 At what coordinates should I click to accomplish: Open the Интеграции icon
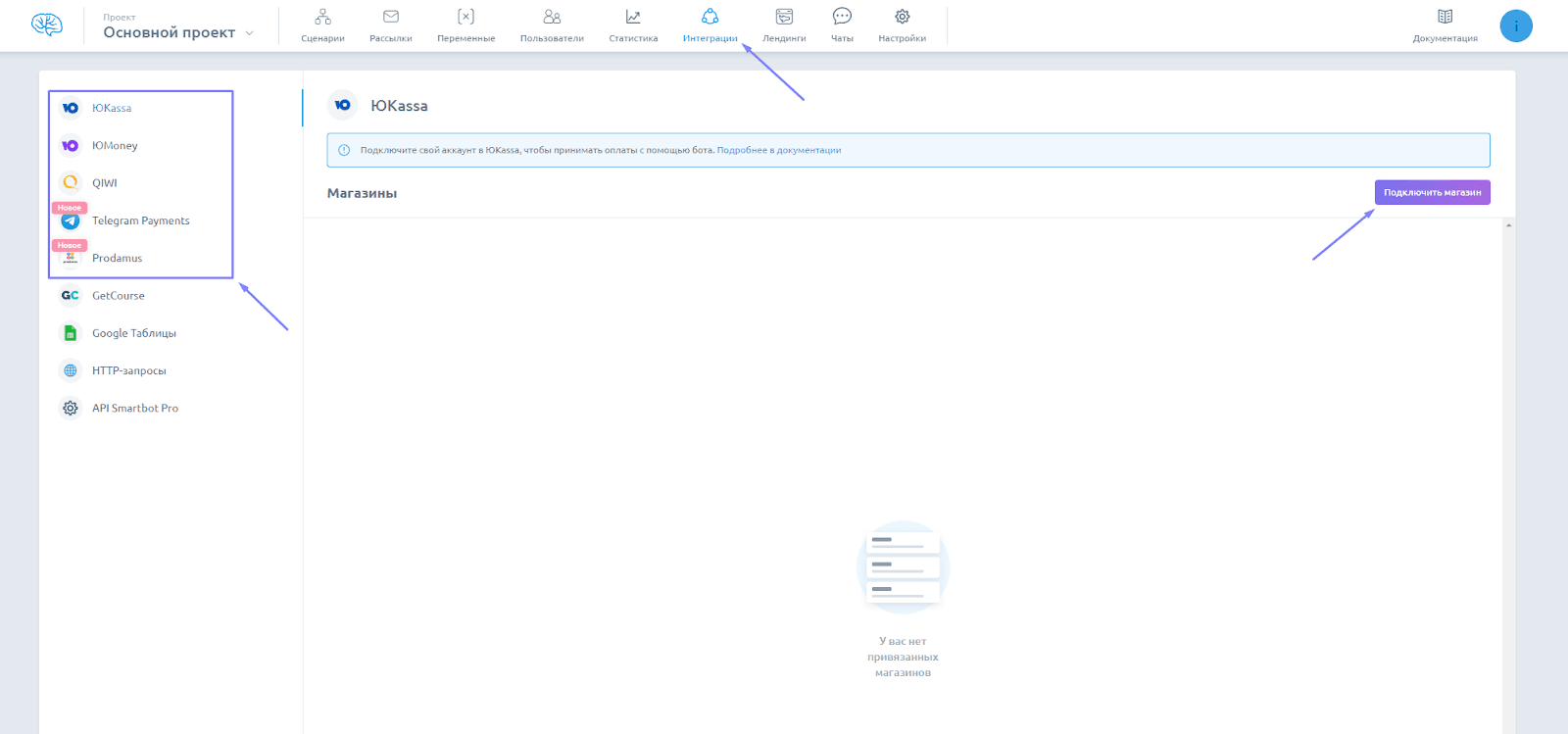pos(710,17)
